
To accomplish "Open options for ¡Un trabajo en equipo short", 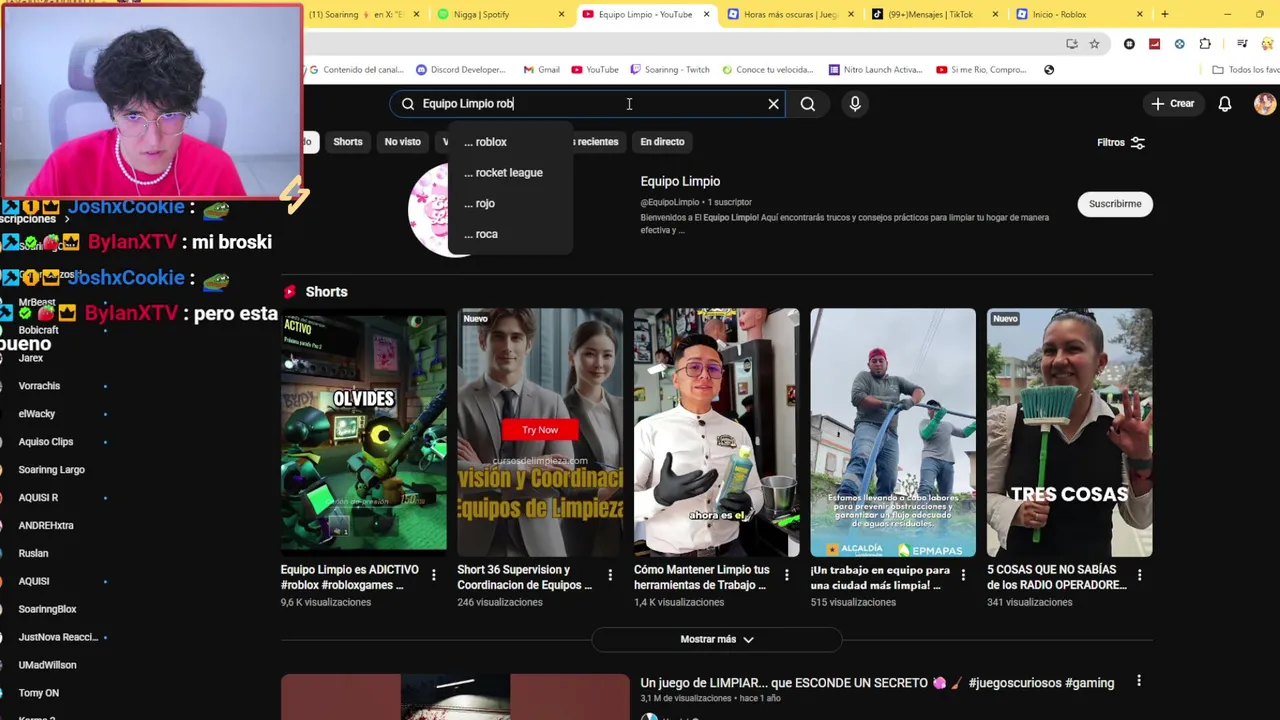I will pos(963,575).
